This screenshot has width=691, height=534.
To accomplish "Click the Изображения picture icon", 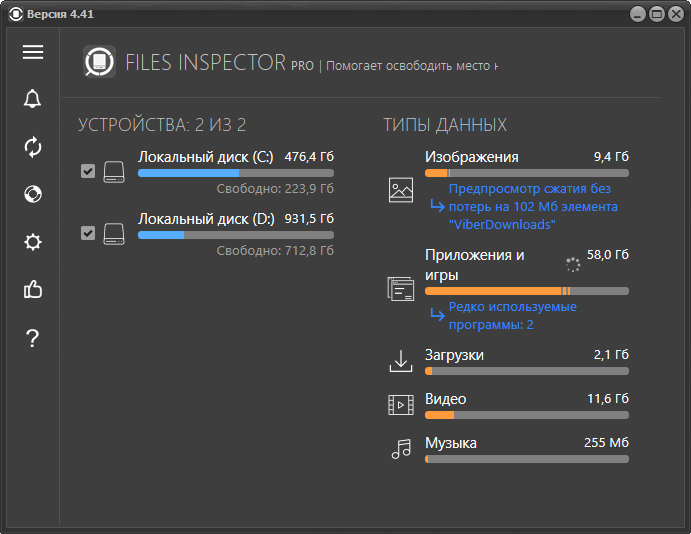I will 401,190.
